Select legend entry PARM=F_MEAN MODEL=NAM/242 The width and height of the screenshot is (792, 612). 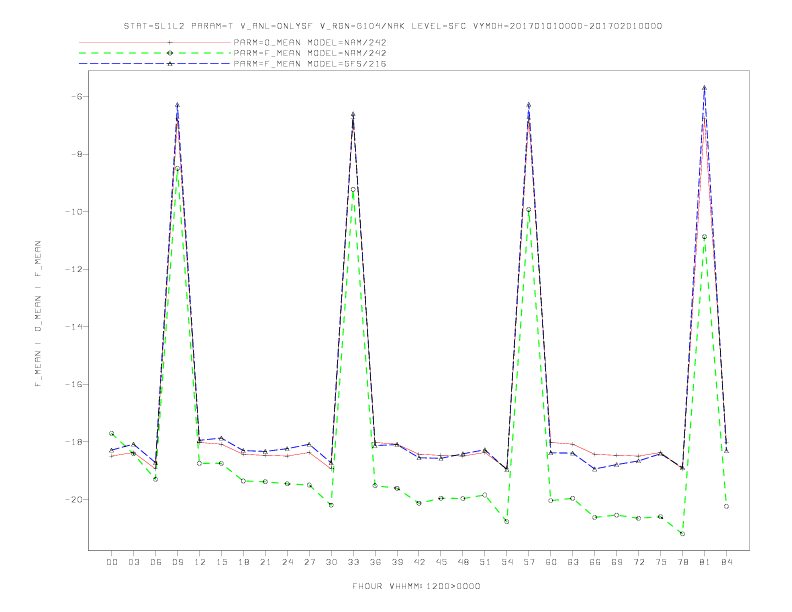[310, 53]
